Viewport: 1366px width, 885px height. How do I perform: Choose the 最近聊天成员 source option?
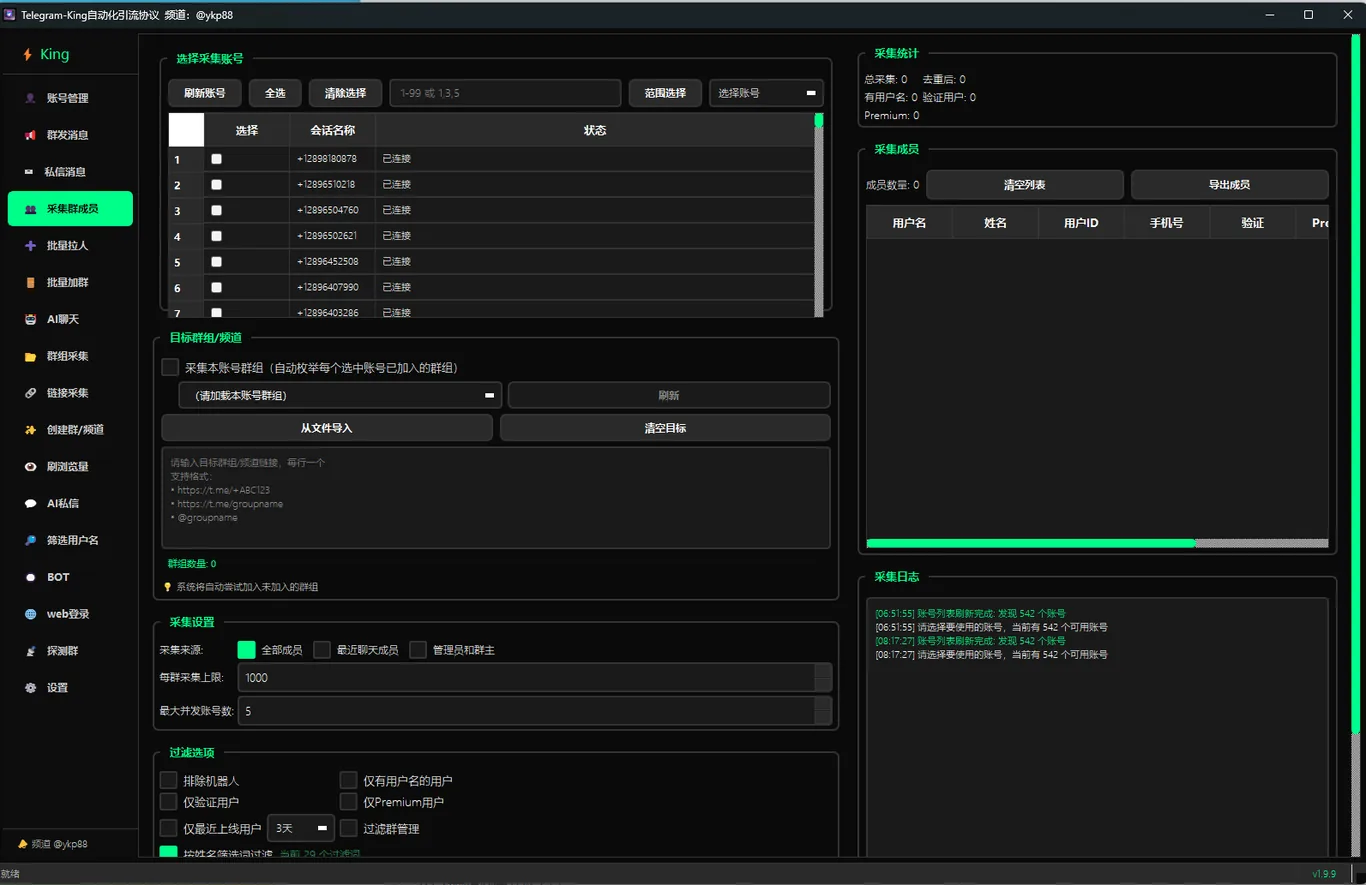click(322, 650)
